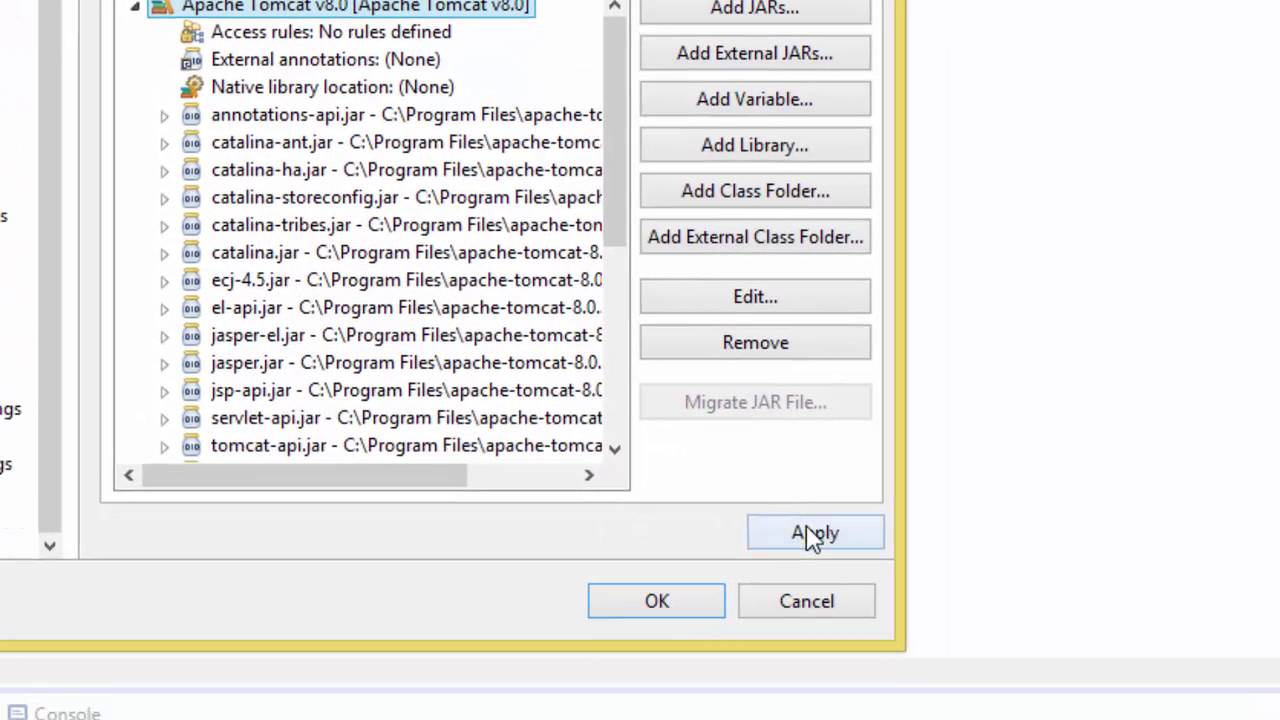The image size is (1280, 720).
Task: Click the Apache Tomcat v8.0 library icon
Action: pyautogui.click(x=162, y=6)
